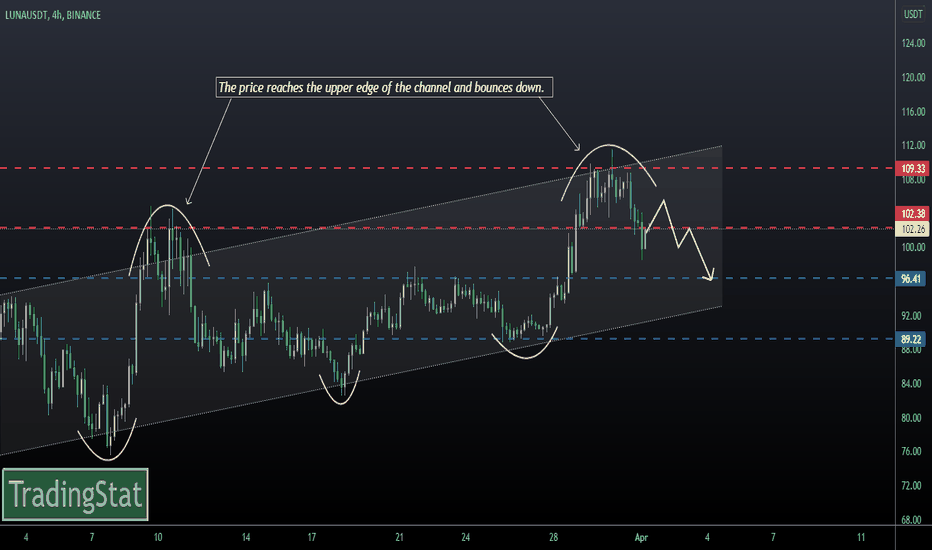Click the 84.00 value on price axis

(x=913, y=384)
